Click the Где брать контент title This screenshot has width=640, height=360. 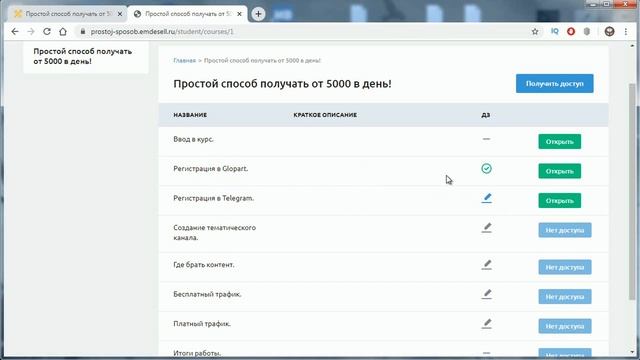point(204,265)
